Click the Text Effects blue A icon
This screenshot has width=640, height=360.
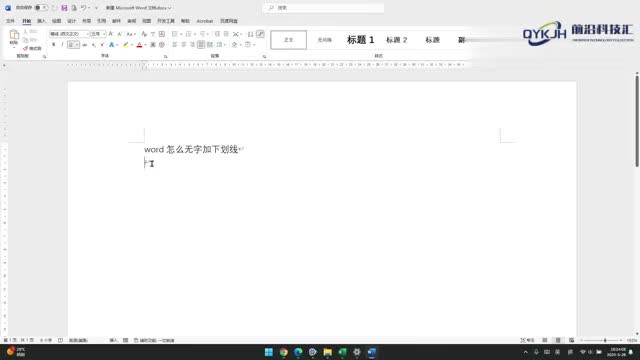(x=111, y=44)
